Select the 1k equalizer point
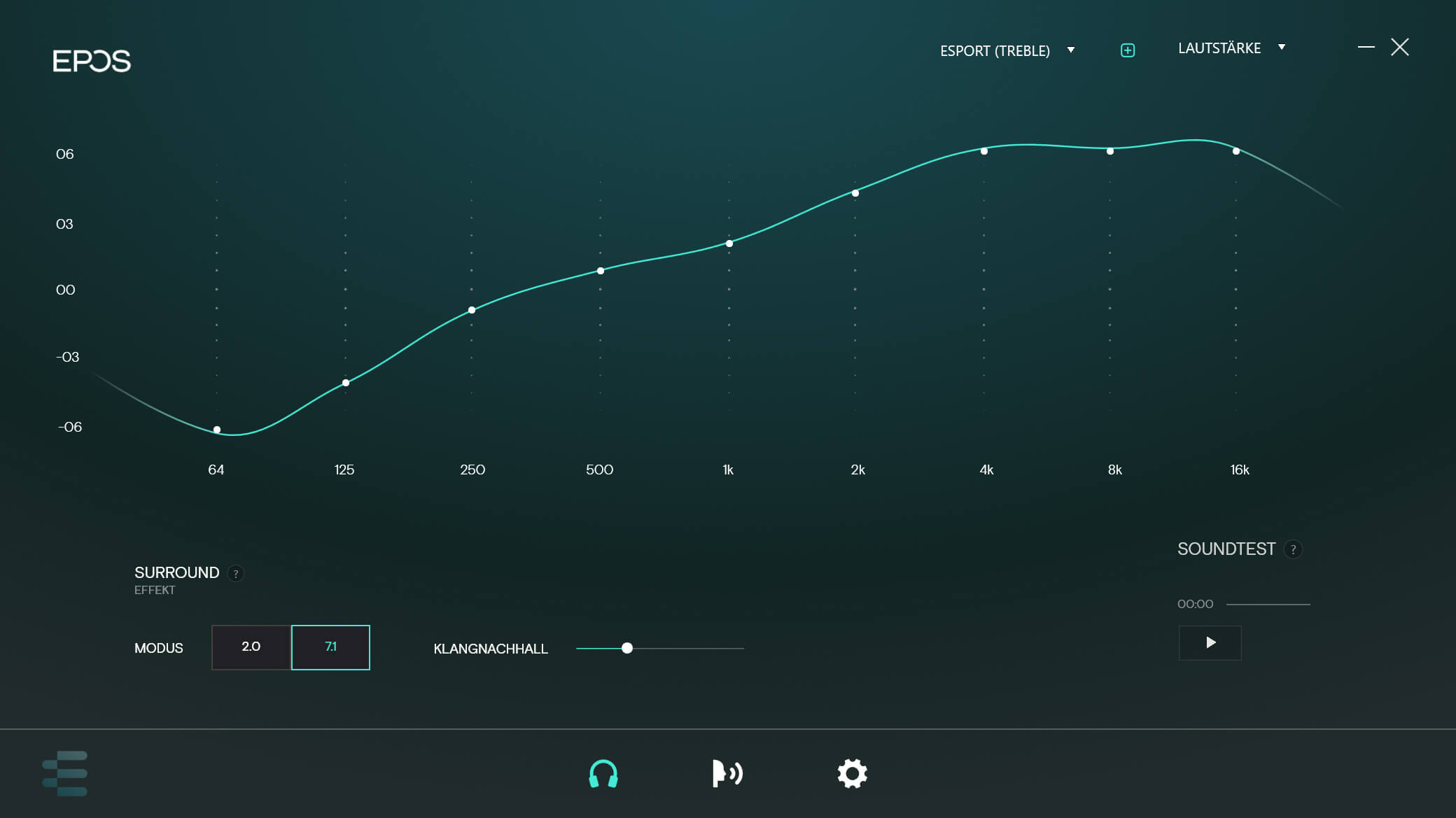1456x818 pixels. tap(729, 244)
